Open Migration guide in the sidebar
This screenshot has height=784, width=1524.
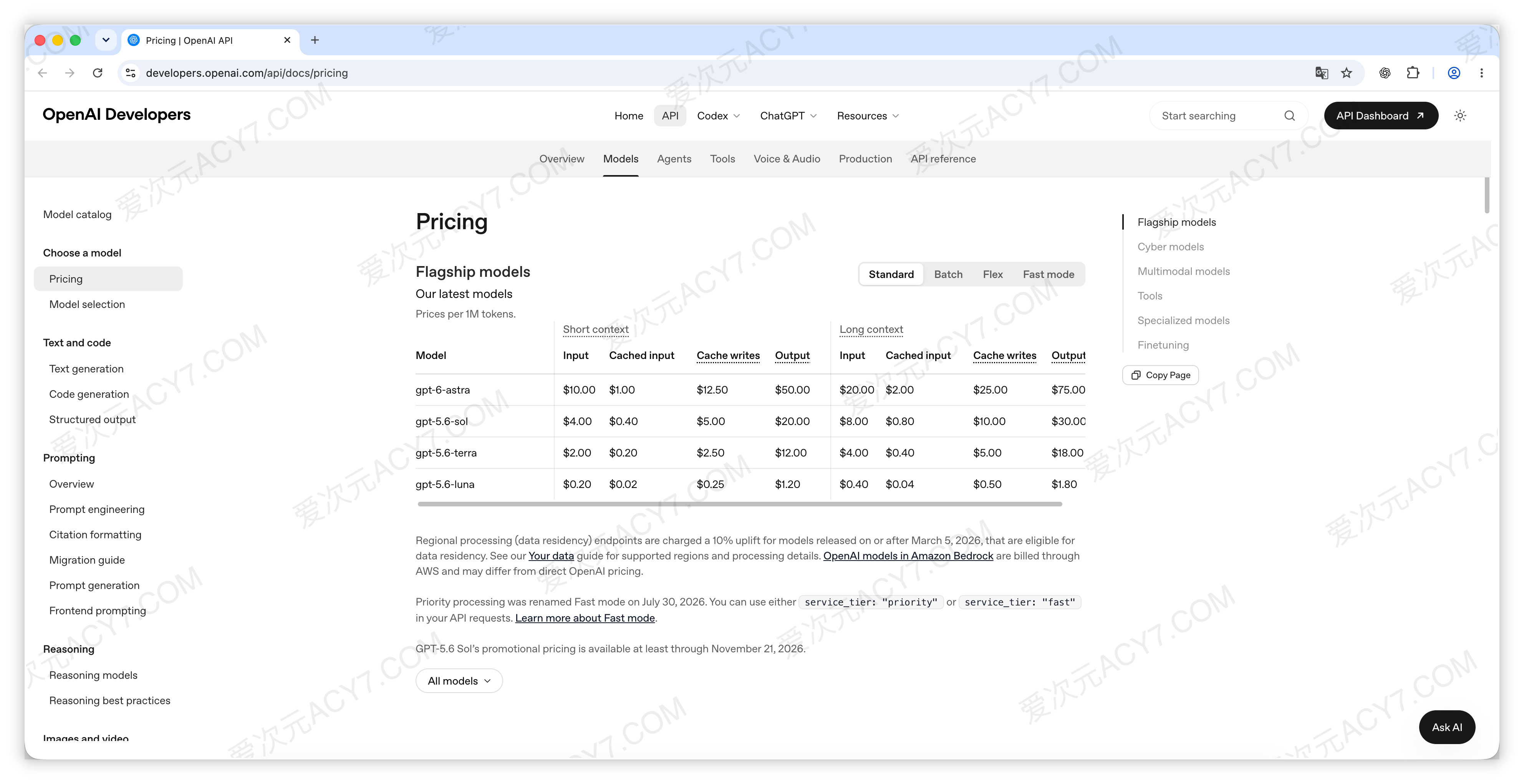pos(87,561)
